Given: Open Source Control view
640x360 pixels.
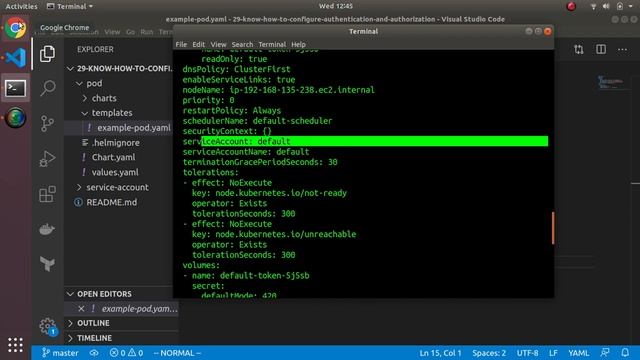Looking at the screenshot, I should click(47, 123).
